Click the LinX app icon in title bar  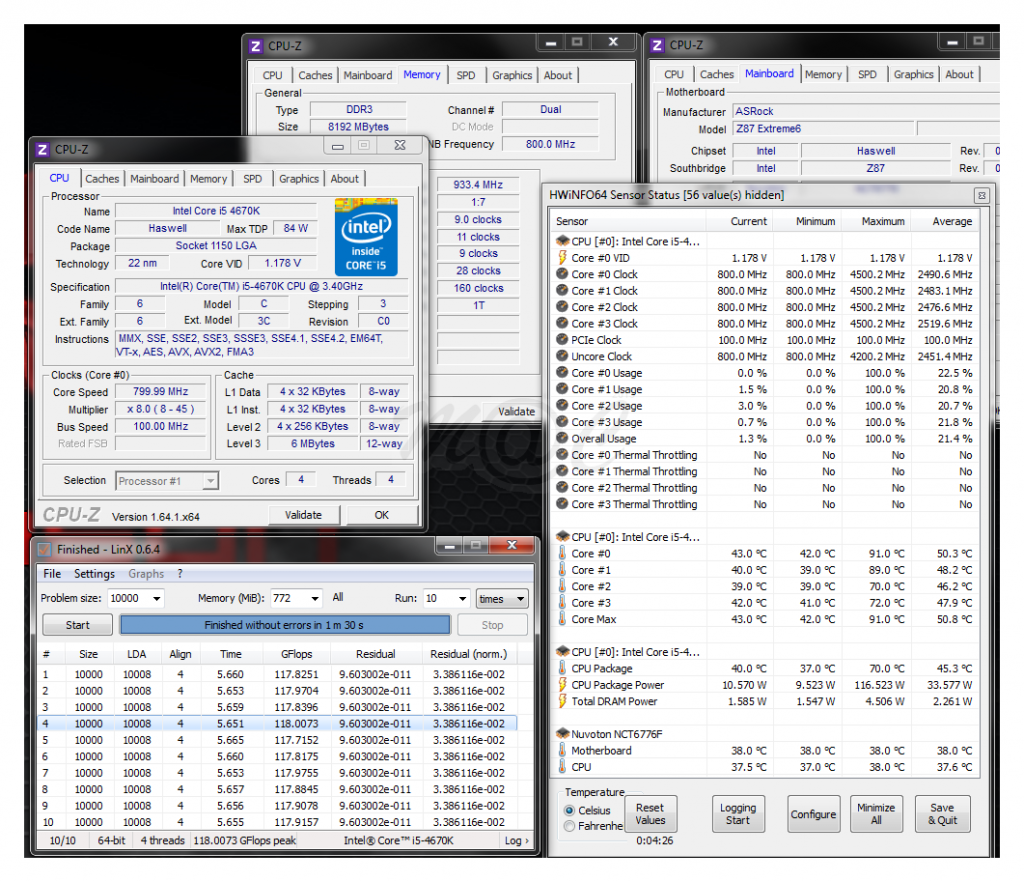[x=44, y=549]
